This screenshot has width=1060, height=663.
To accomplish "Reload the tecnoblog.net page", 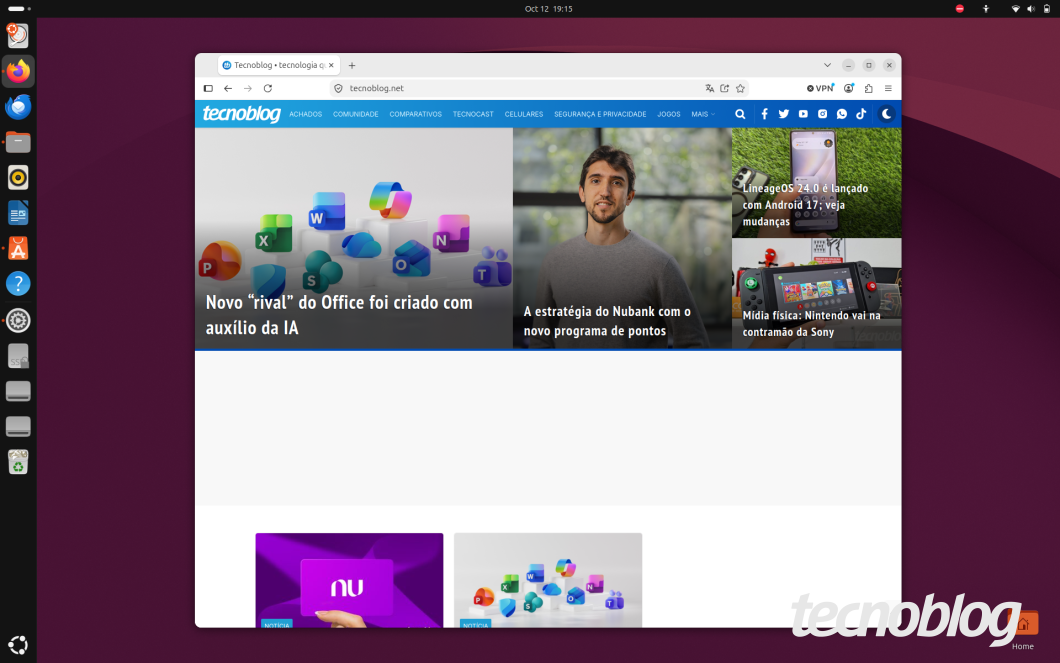I will [268, 89].
